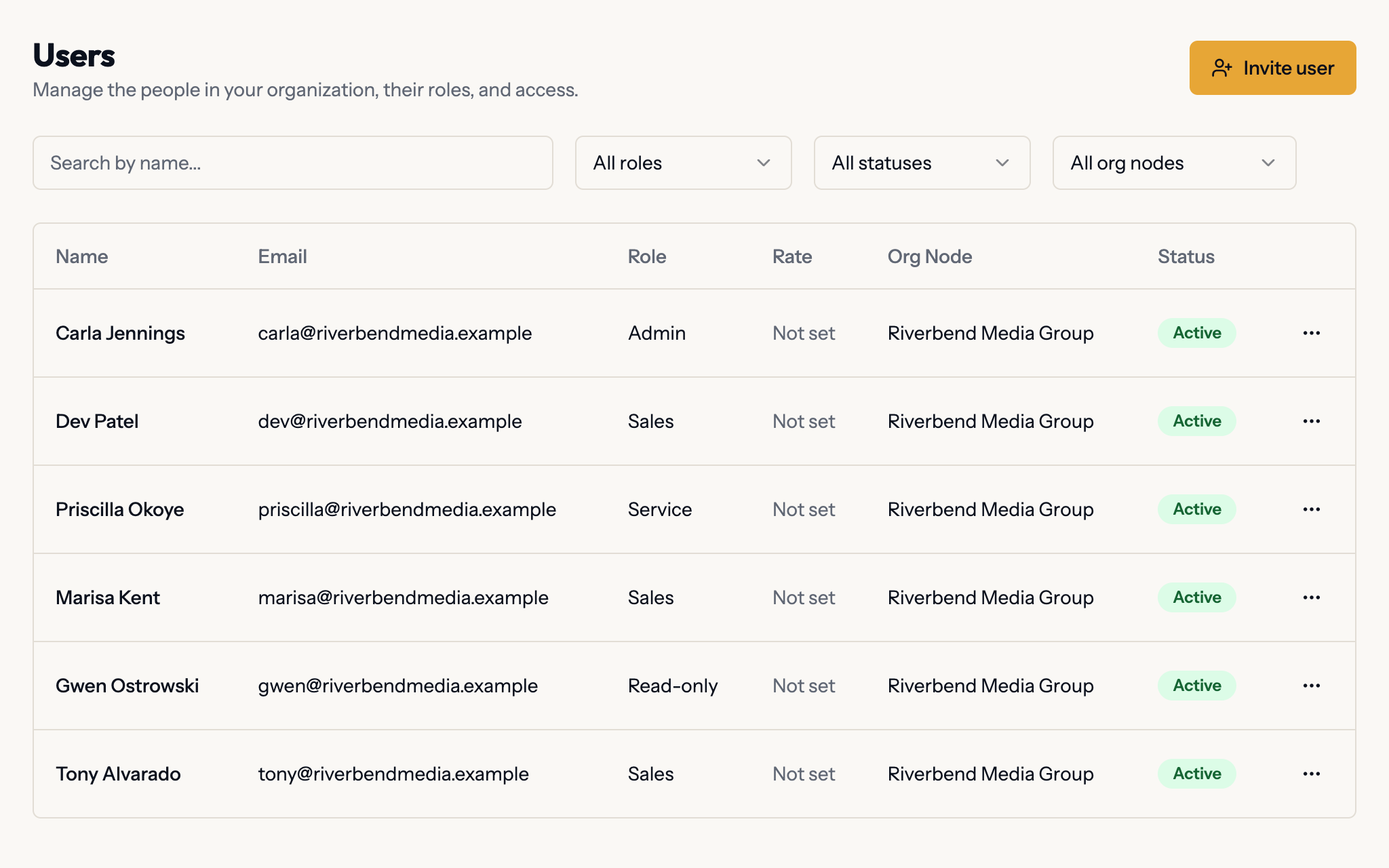Select the name Gwen Ostrowski
This screenshot has width=1389, height=868.
click(x=127, y=686)
